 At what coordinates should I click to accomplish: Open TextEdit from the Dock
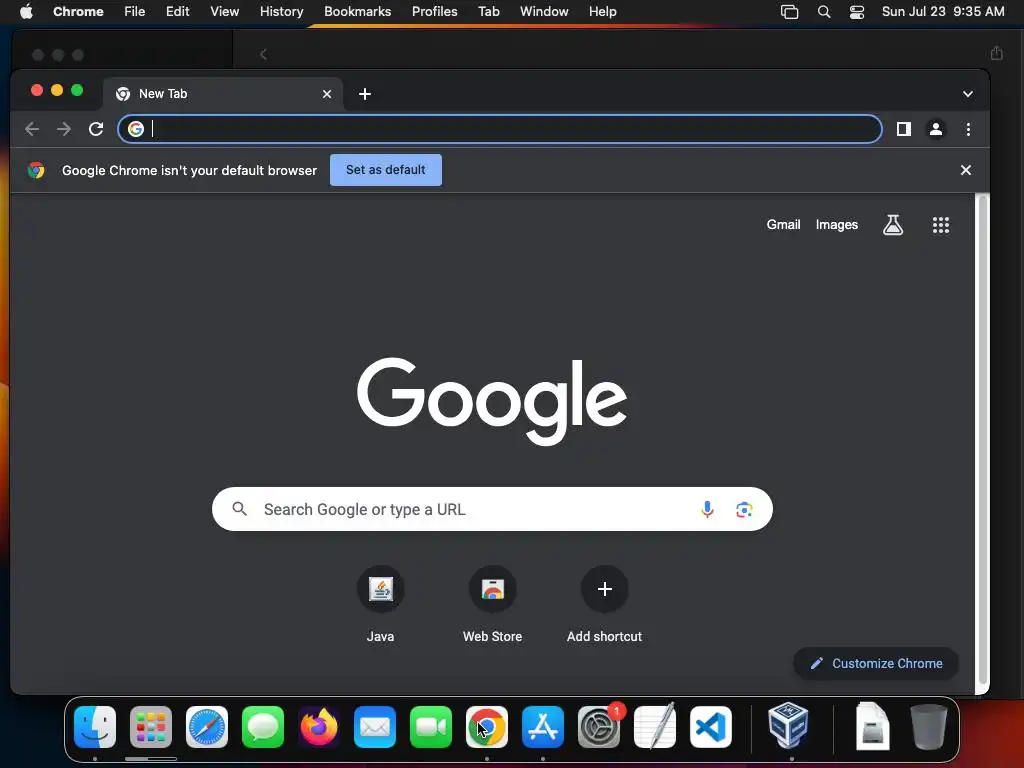655,727
